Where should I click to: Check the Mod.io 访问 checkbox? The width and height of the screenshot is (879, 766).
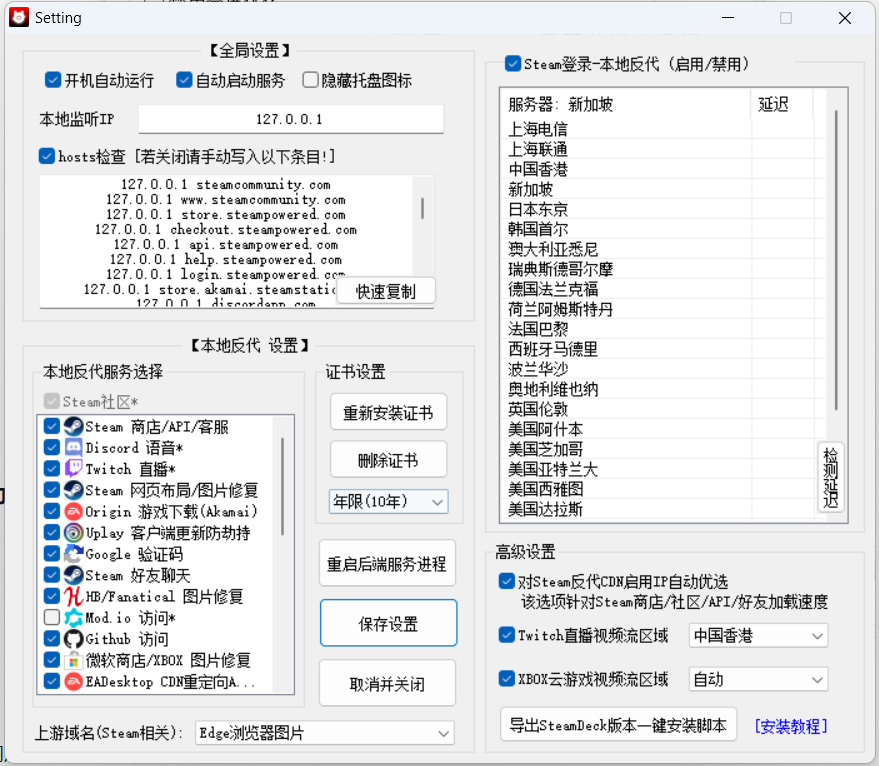click(x=52, y=618)
